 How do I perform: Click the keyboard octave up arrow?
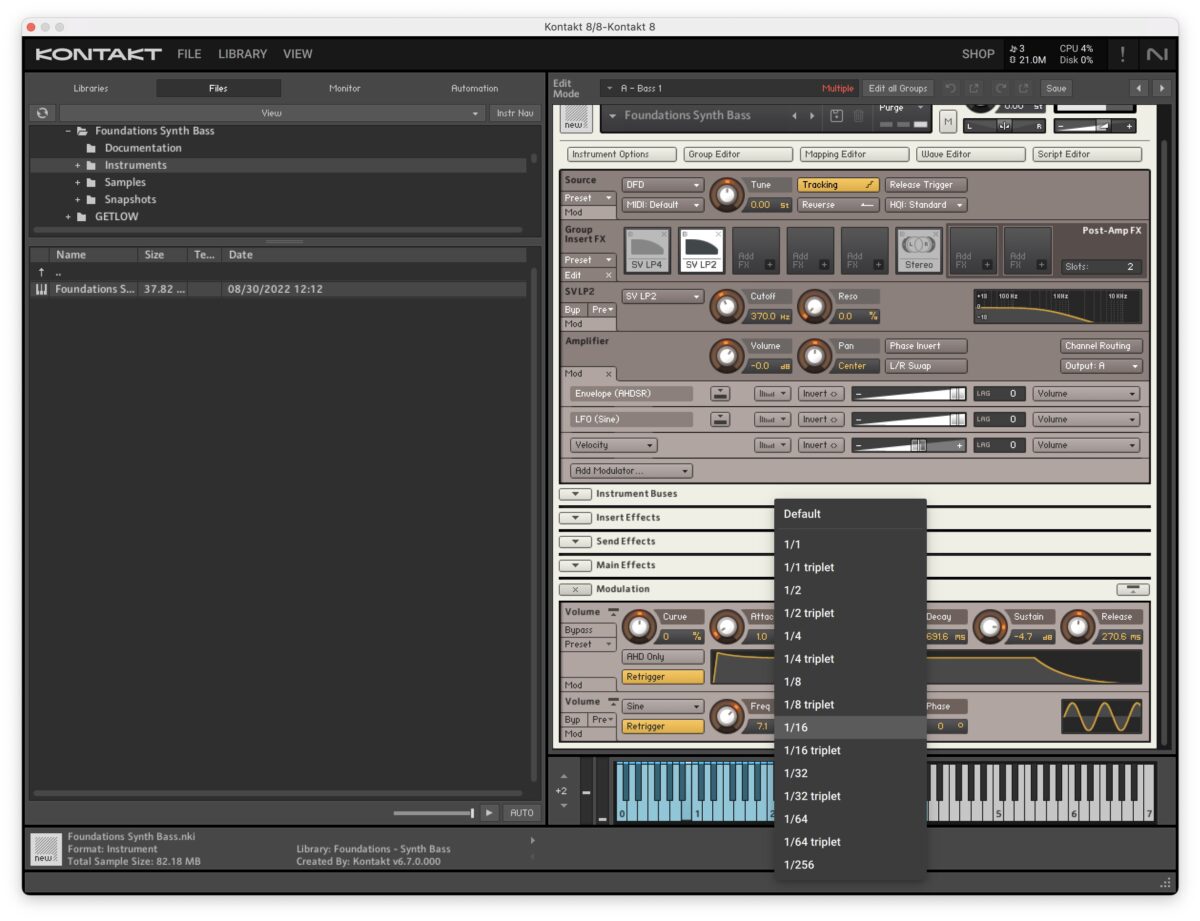(x=563, y=776)
